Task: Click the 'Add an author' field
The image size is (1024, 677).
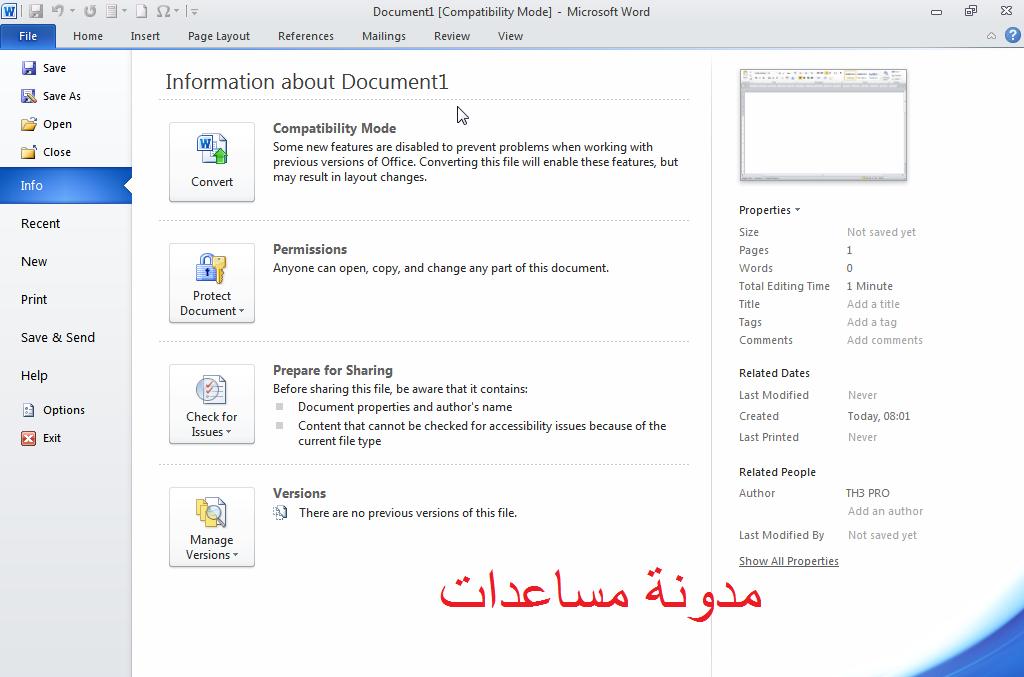Action: pos(886,511)
